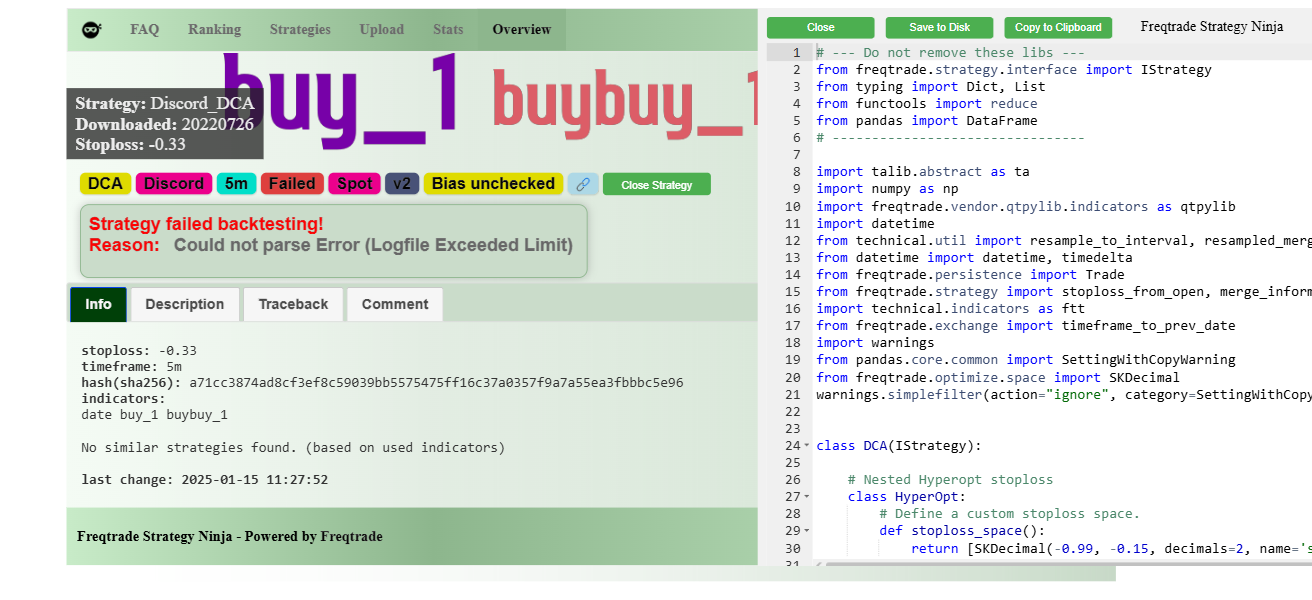Click the sha256 hash value text

(436, 383)
